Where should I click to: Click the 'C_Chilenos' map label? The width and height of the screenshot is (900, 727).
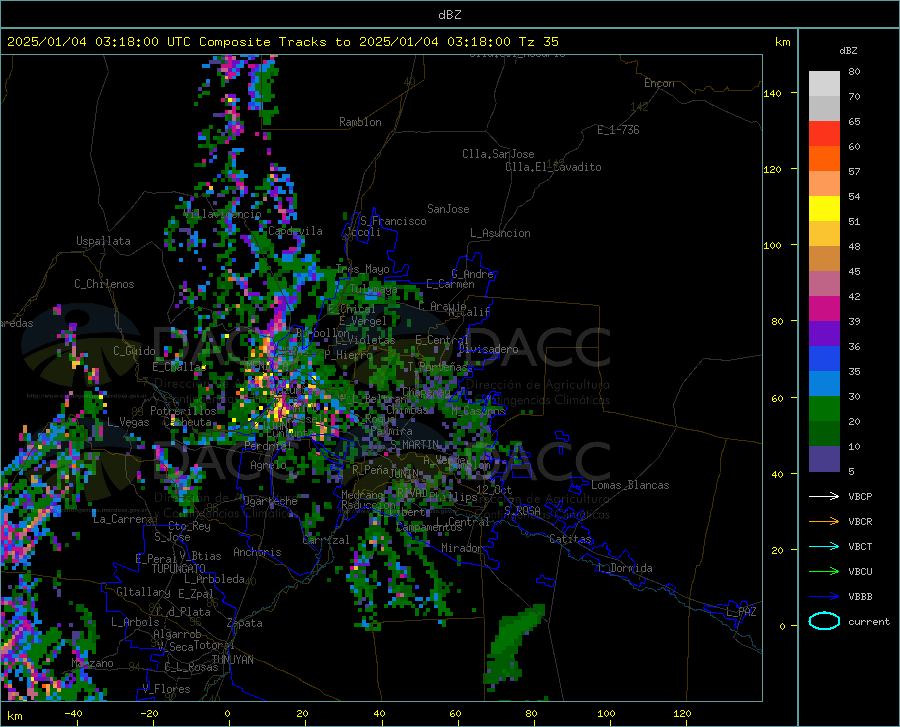[x=104, y=284]
